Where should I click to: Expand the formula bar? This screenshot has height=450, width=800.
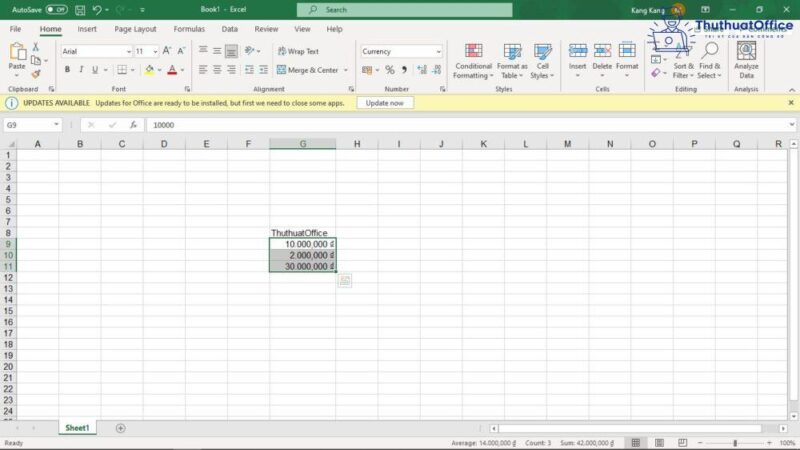pos(791,125)
